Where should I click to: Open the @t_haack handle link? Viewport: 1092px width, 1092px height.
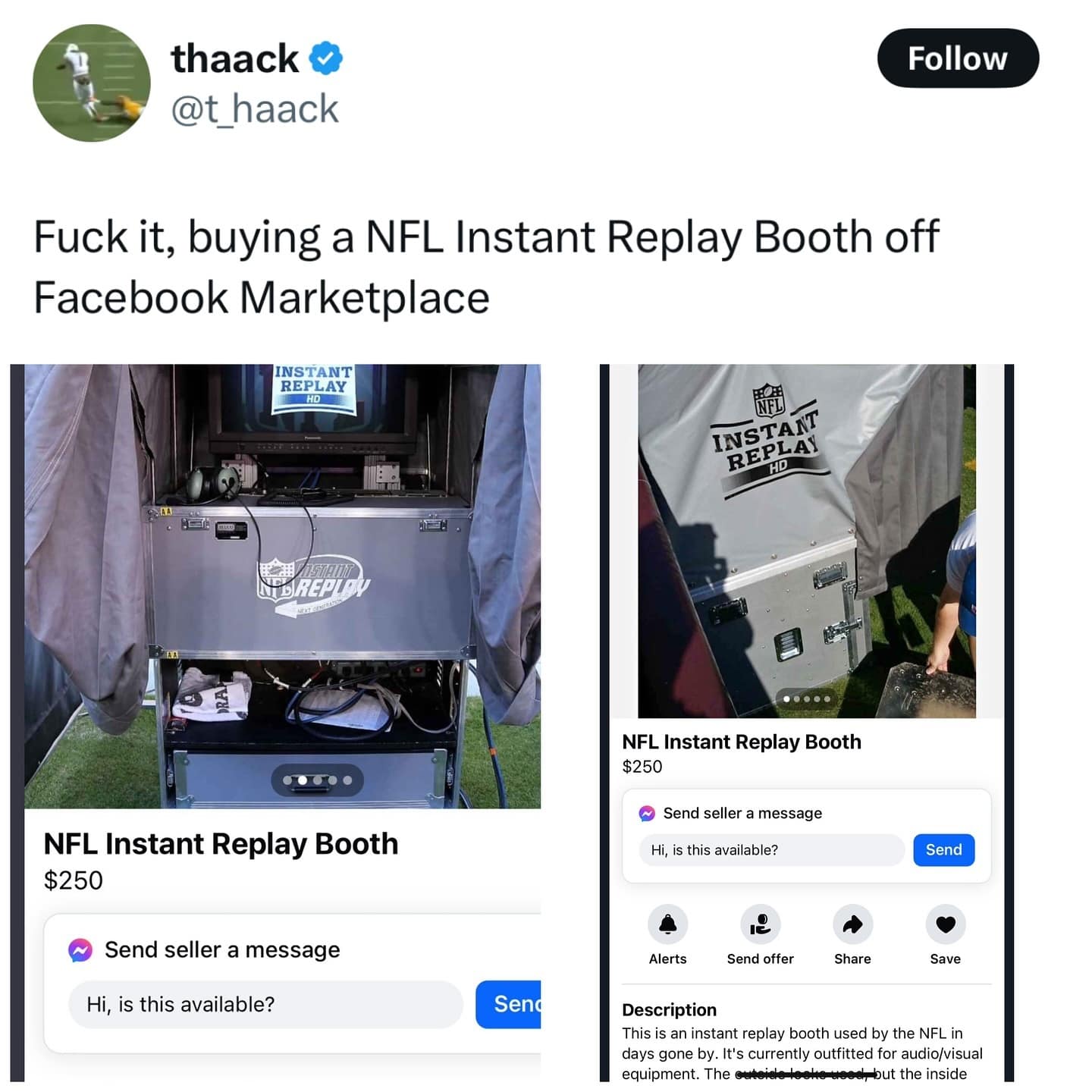[255, 108]
